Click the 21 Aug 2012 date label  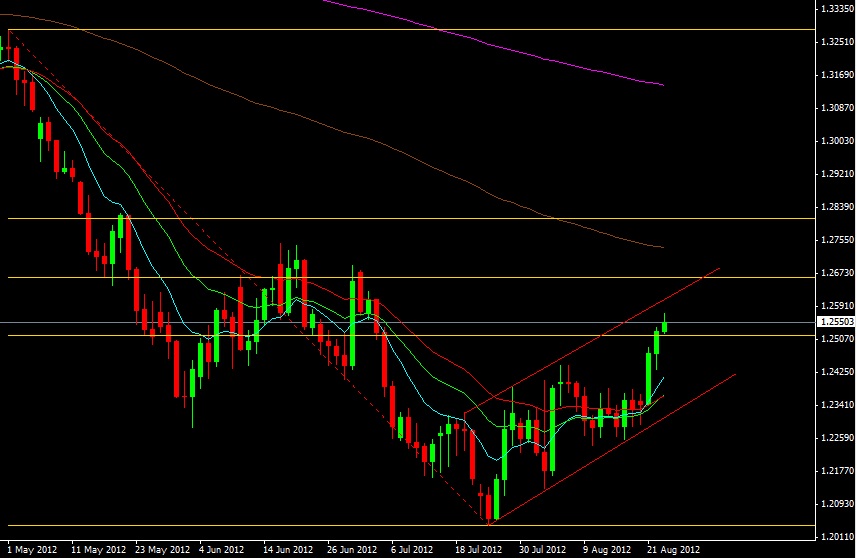pos(673,549)
